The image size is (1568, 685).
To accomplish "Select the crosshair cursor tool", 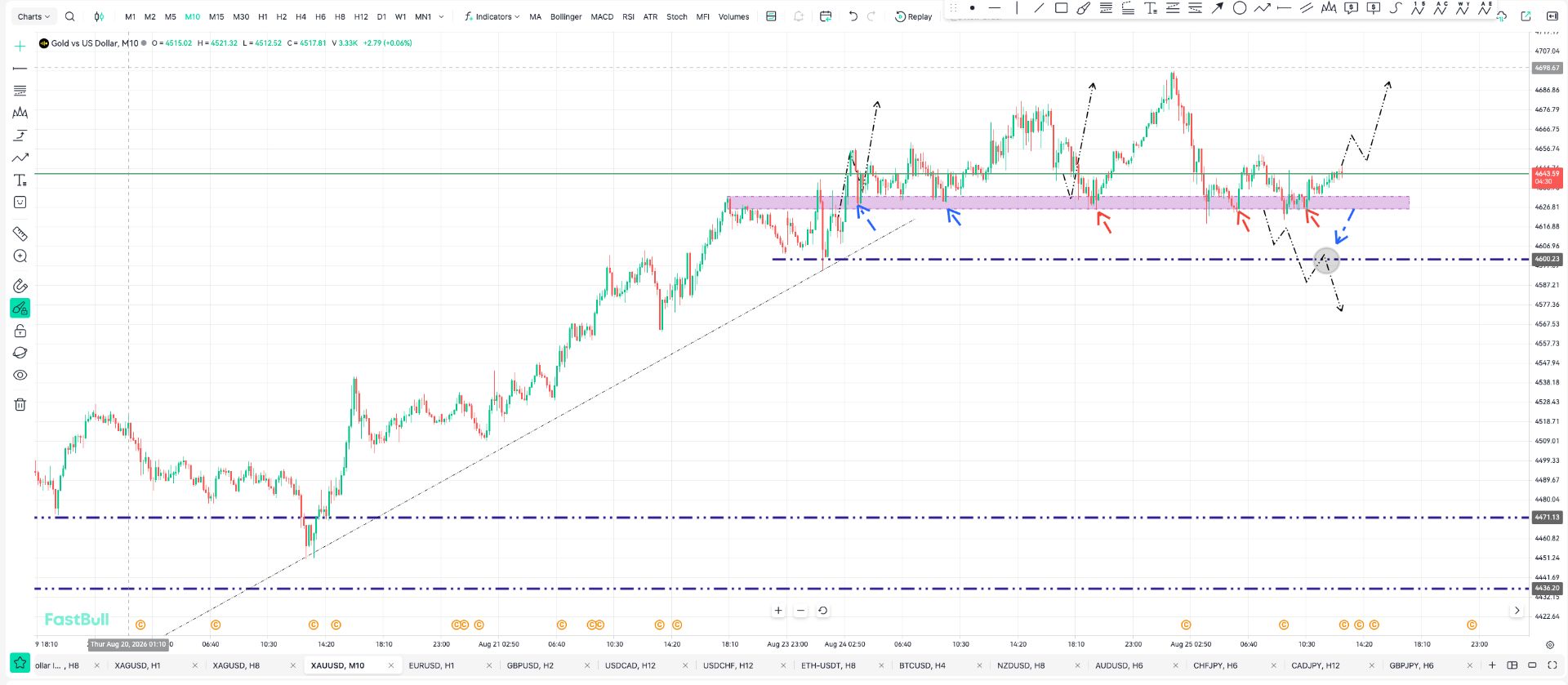I will point(20,47).
